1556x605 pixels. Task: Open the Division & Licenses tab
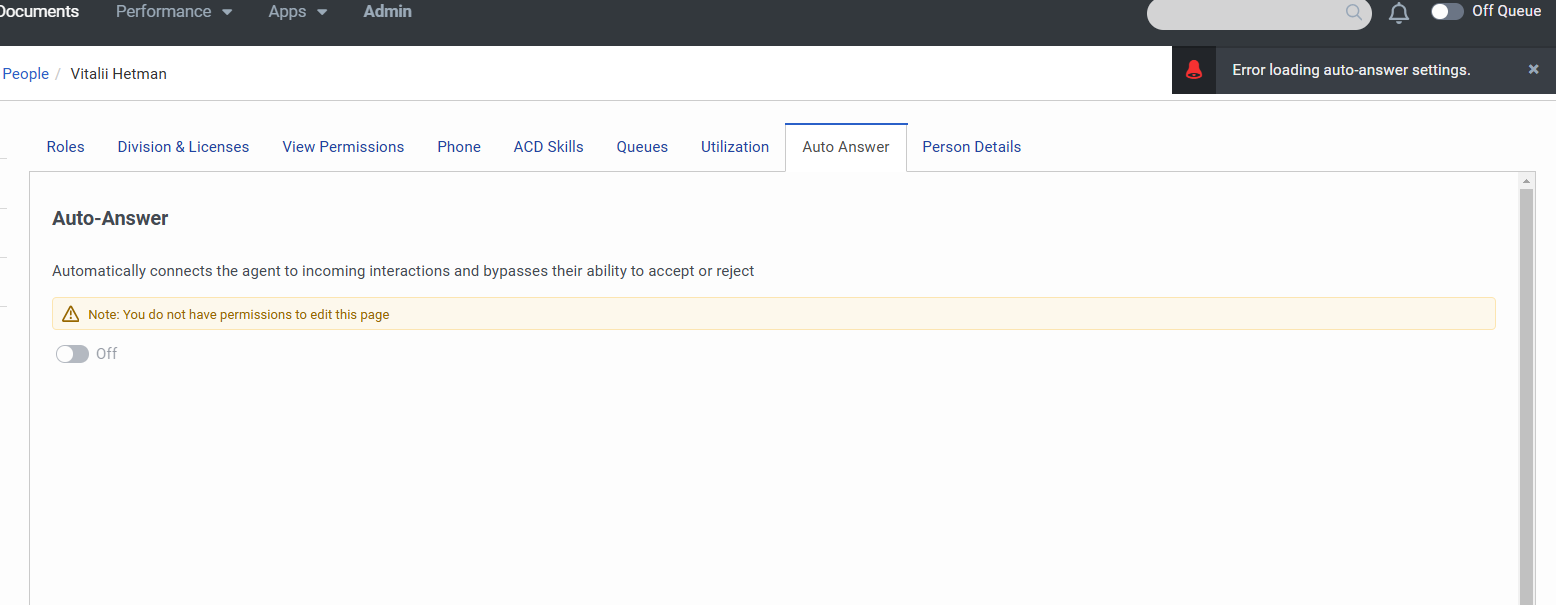tap(183, 147)
